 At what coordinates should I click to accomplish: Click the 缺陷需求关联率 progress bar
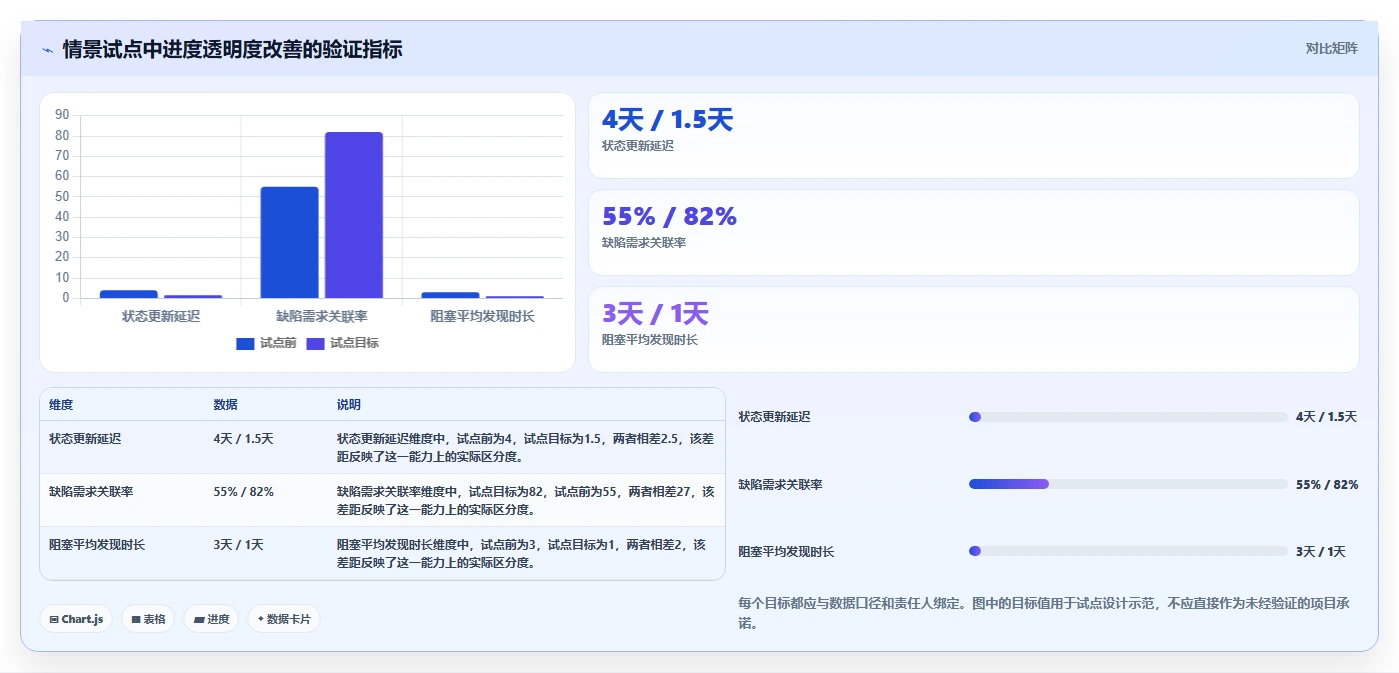[1128, 484]
